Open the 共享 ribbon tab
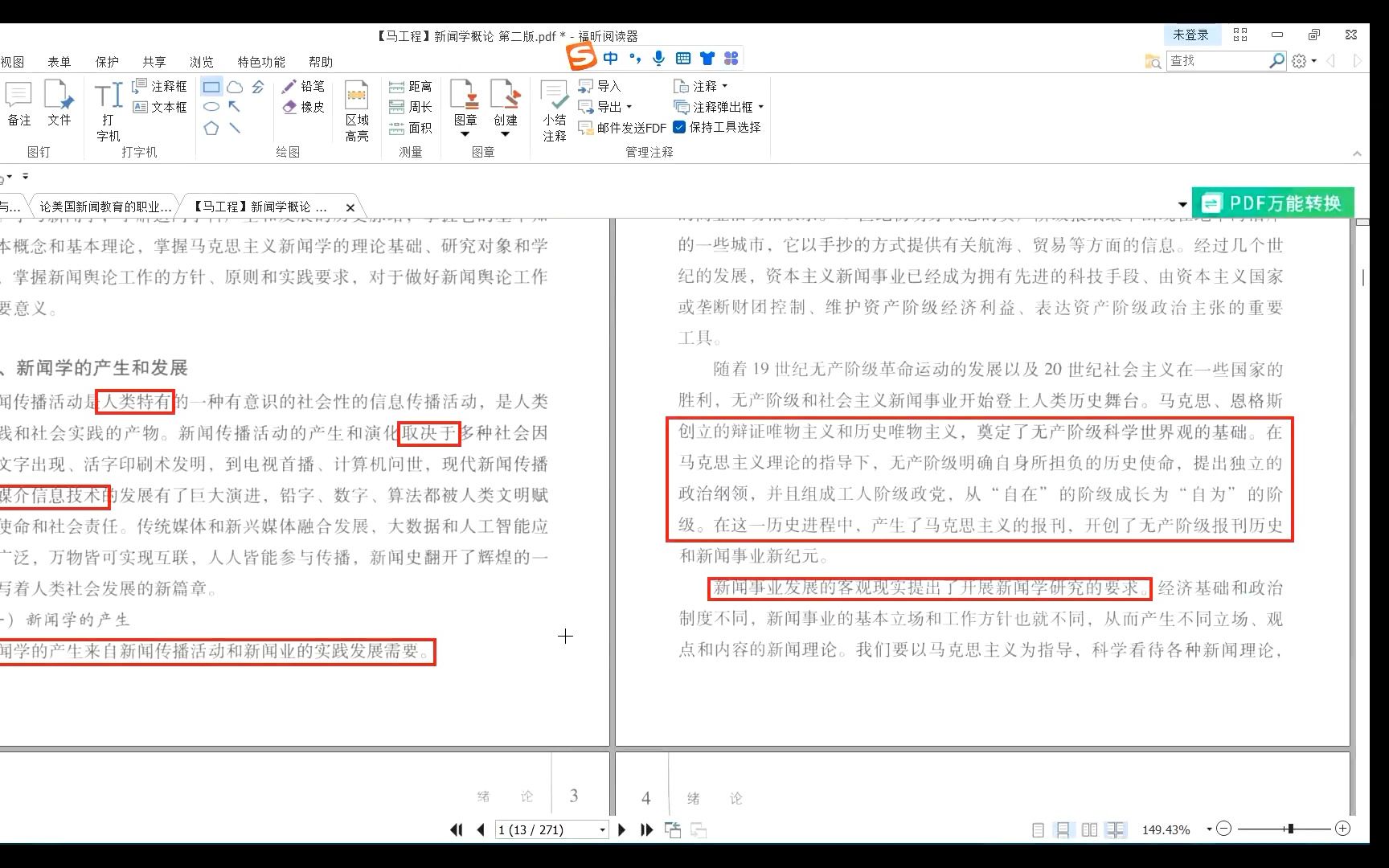Image resolution: width=1389 pixels, height=868 pixels. [154, 62]
